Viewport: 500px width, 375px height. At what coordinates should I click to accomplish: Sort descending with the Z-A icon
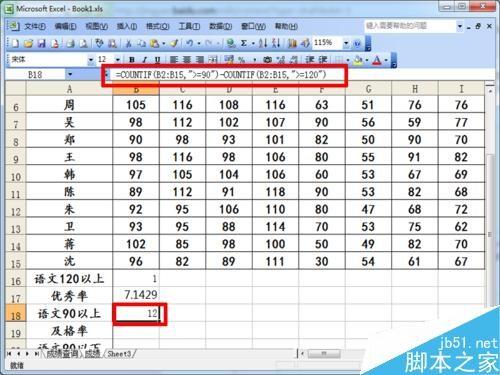pyautogui.click(x=276, y=43)
